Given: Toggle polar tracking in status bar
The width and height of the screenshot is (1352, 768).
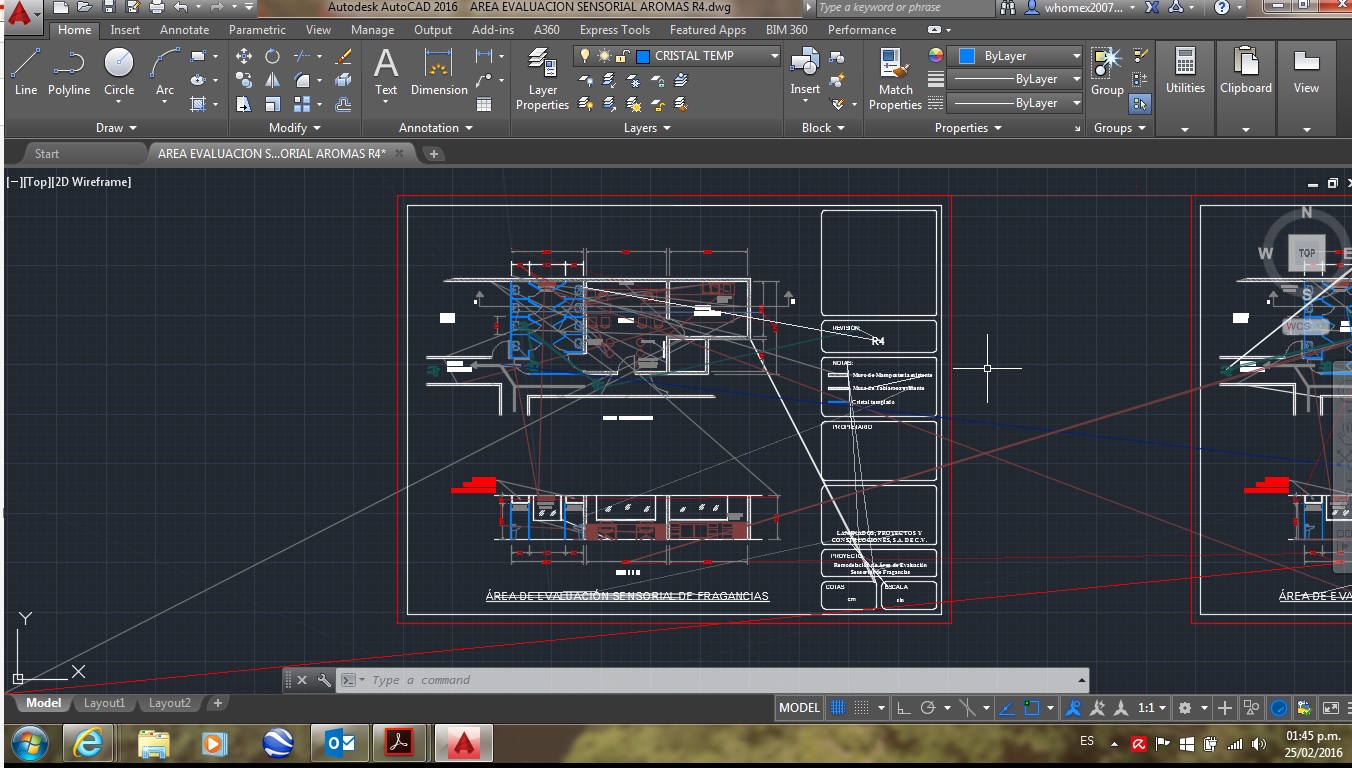Looking at the screenshot, I should [928, 707].
